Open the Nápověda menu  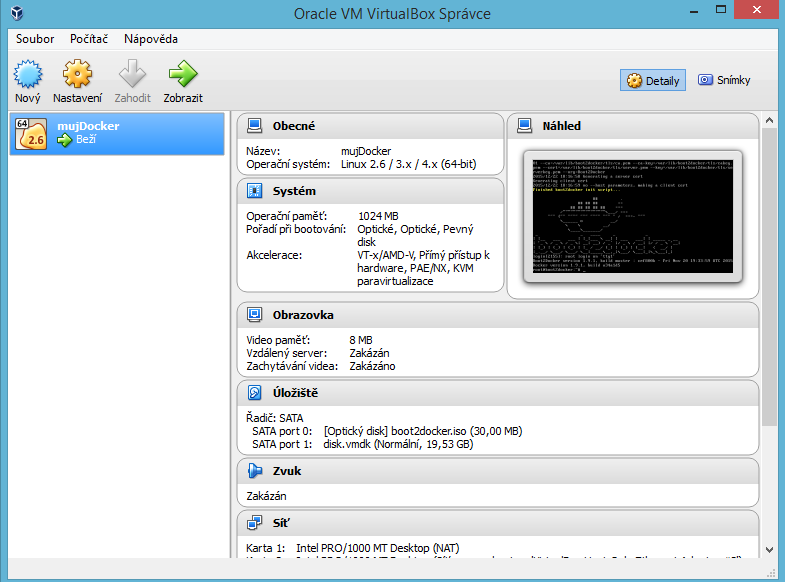[x=151, y=39]
